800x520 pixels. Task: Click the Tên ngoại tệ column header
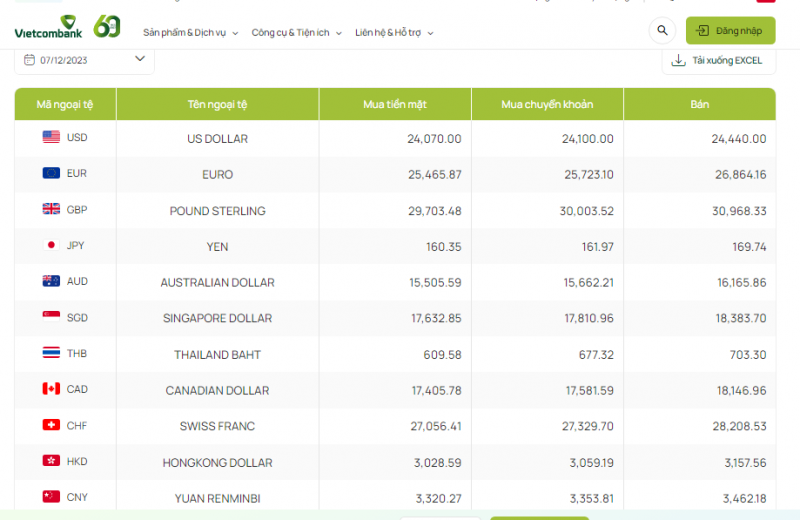217,104
